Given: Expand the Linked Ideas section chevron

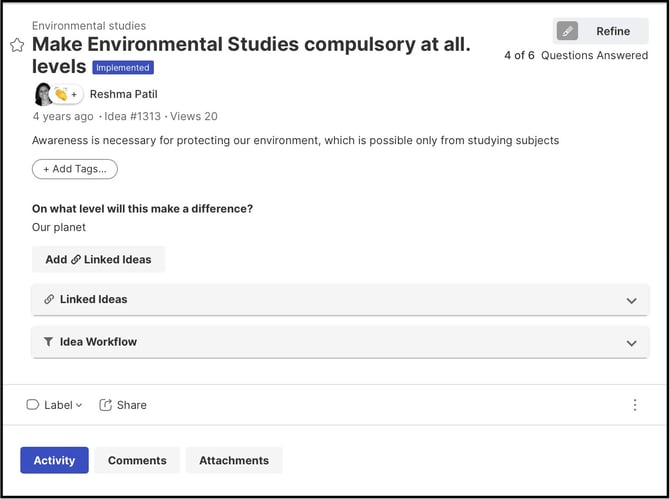Looking at the screenshot, I should point(631,300).
